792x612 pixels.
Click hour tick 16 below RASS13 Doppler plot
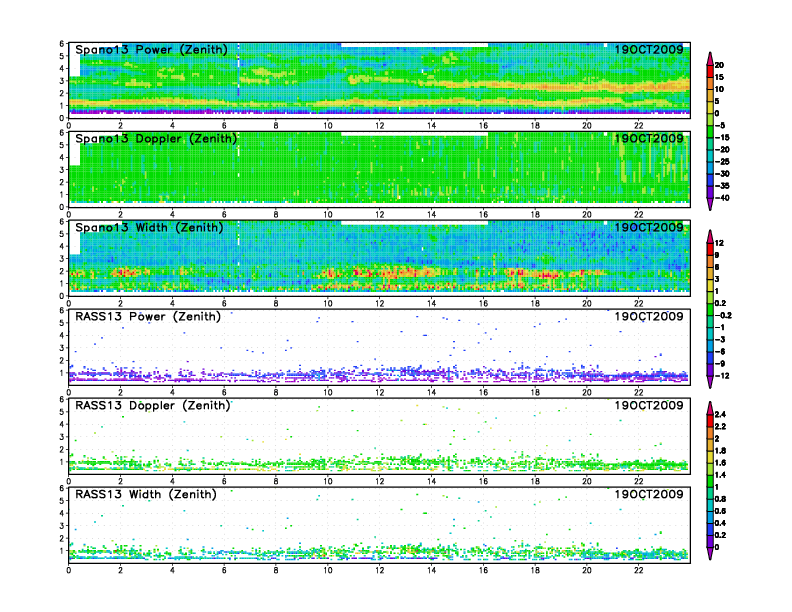(483, 481)
